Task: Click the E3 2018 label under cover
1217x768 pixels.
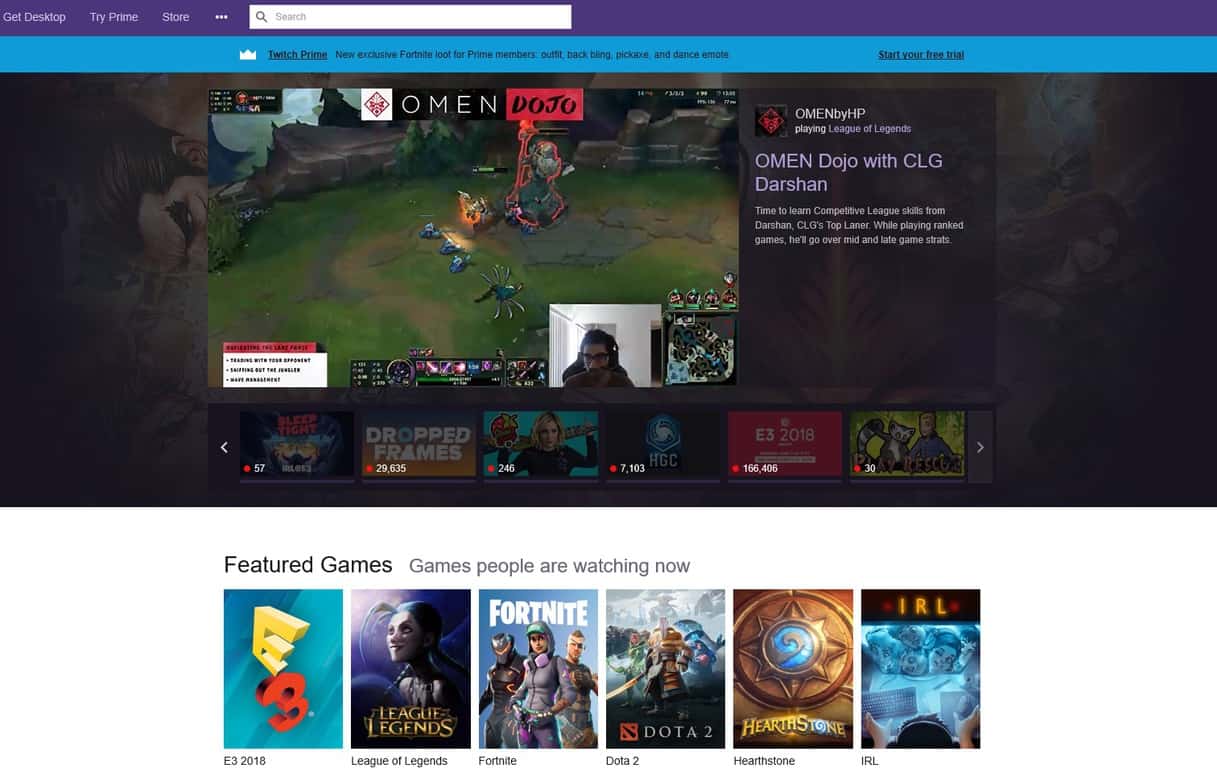Action: [245, 761]
